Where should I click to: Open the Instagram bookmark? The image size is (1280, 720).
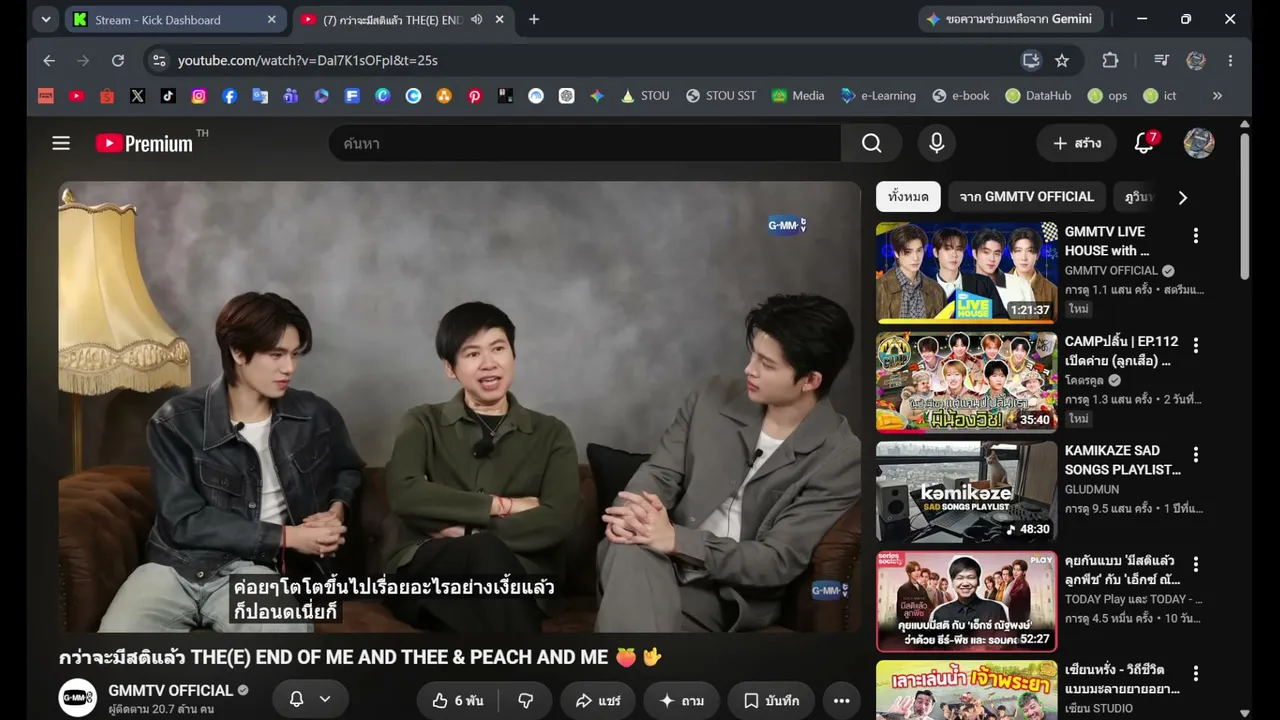click(x=199, y=96)
